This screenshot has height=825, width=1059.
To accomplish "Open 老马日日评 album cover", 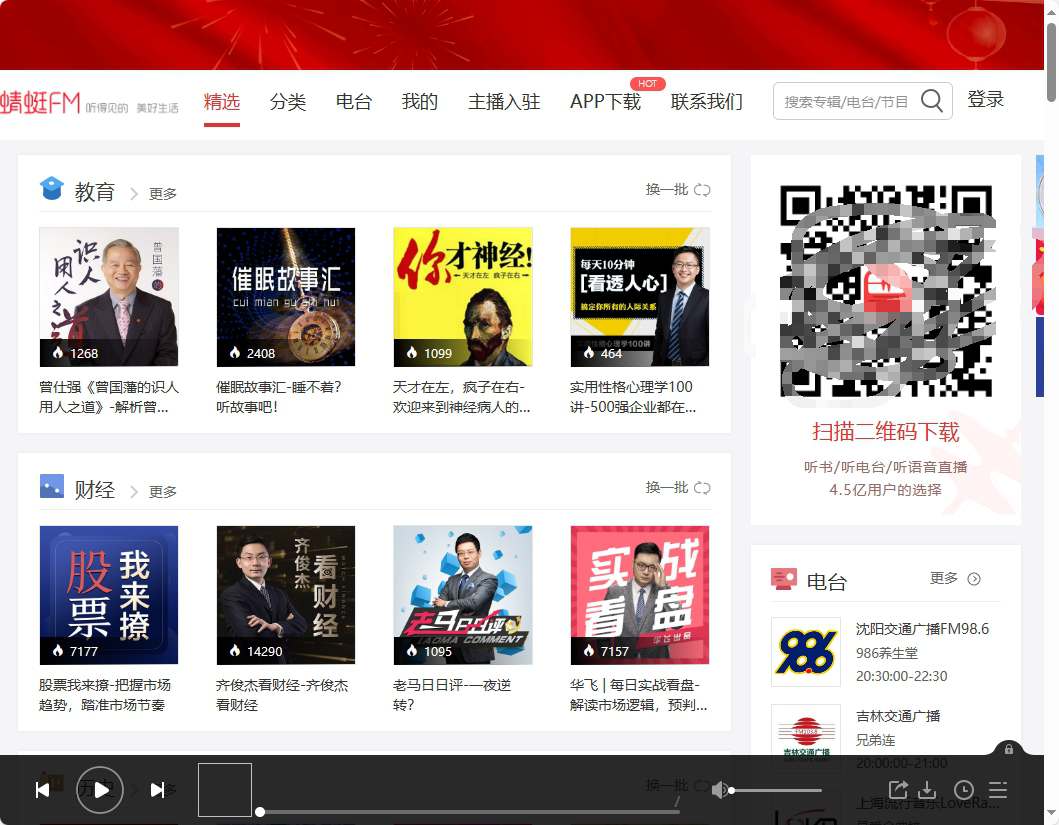I will (x=463, y=595).
